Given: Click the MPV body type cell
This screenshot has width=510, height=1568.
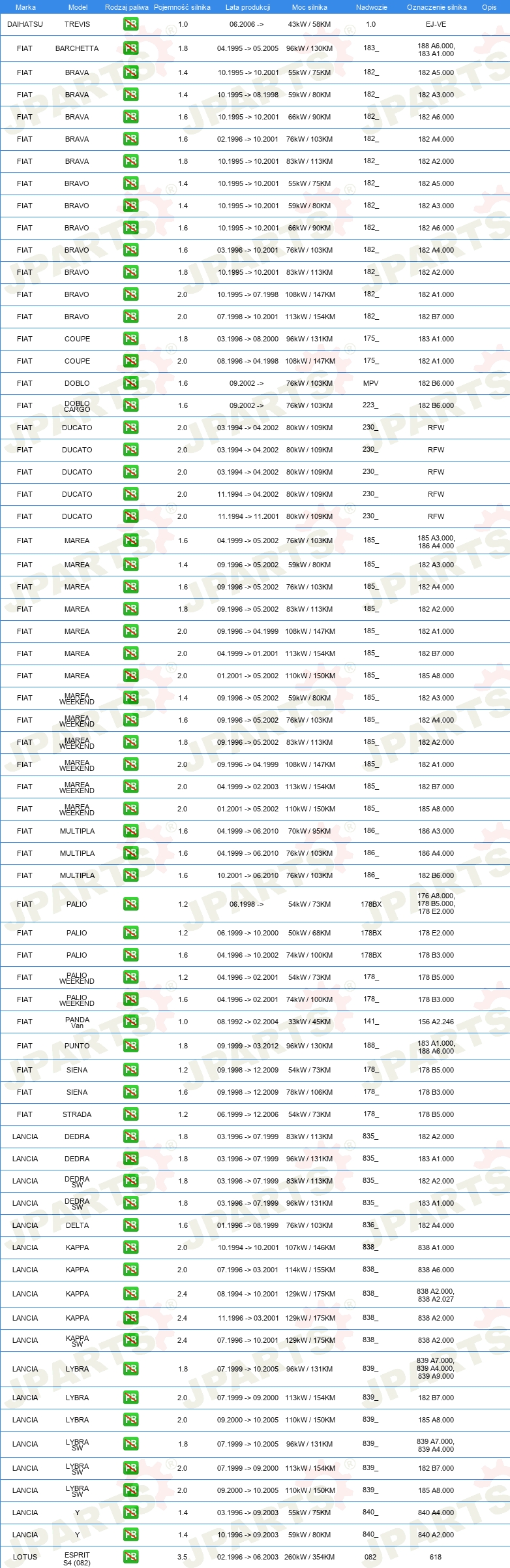Looking at the screenshot, I should click(x=370, y=383).
